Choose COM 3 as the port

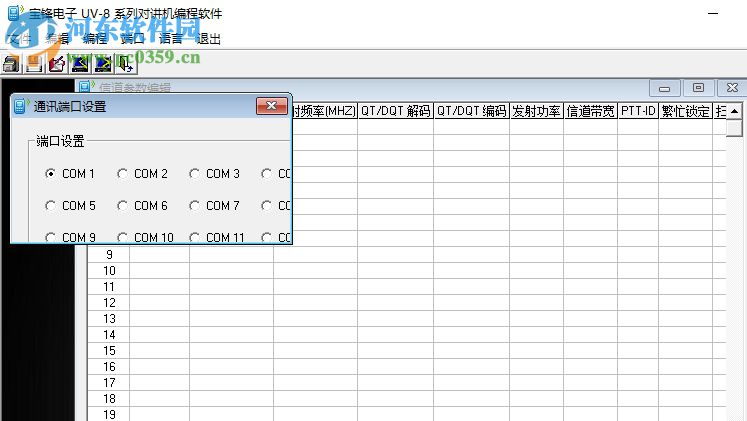pyautogui.click(x=194, y=174)
